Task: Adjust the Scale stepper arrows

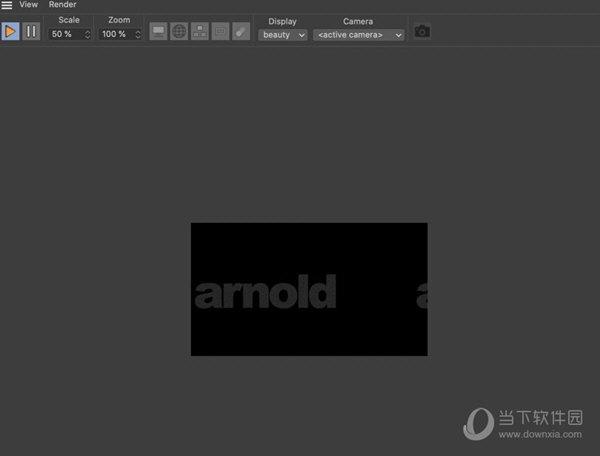Action: coord(88,34)
